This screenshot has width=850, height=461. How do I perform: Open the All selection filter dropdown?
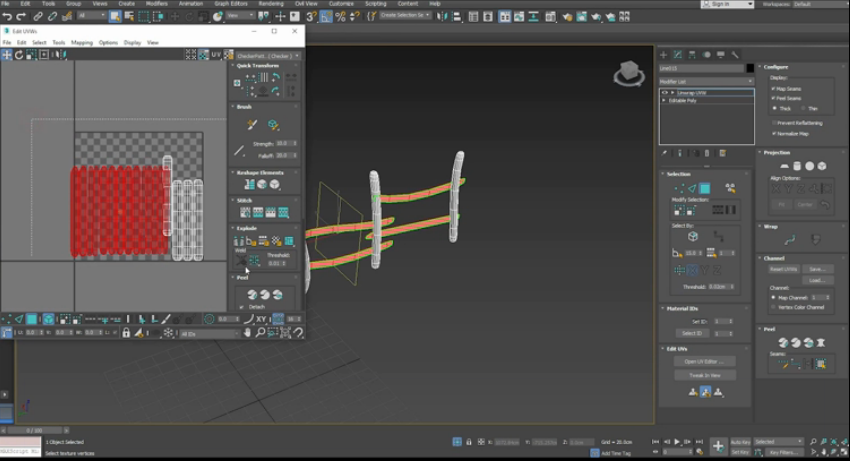tap(91, 16)
